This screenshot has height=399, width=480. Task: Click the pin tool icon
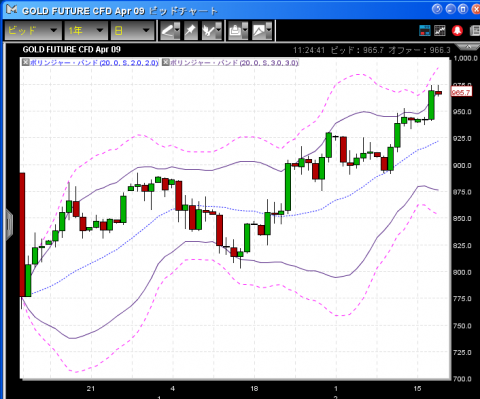(191, 31)
